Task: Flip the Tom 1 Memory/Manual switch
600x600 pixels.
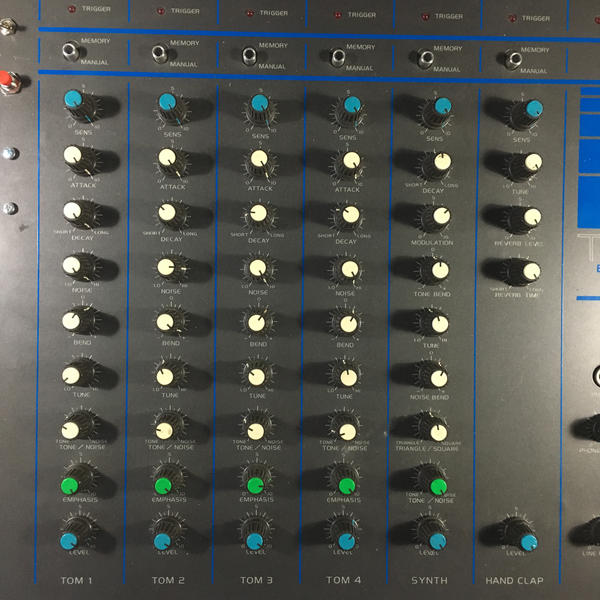Action: pyautogui.click(x=71, y=51)
